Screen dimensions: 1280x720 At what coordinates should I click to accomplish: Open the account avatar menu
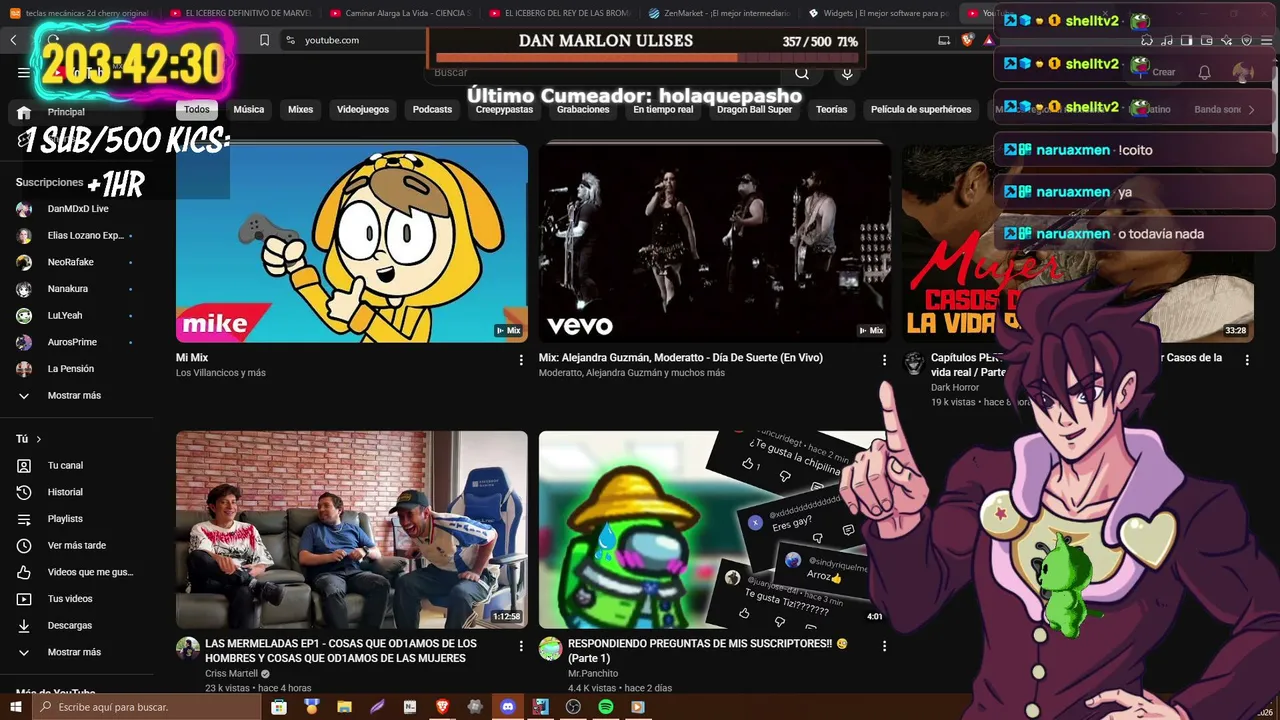click(1243, 72)
